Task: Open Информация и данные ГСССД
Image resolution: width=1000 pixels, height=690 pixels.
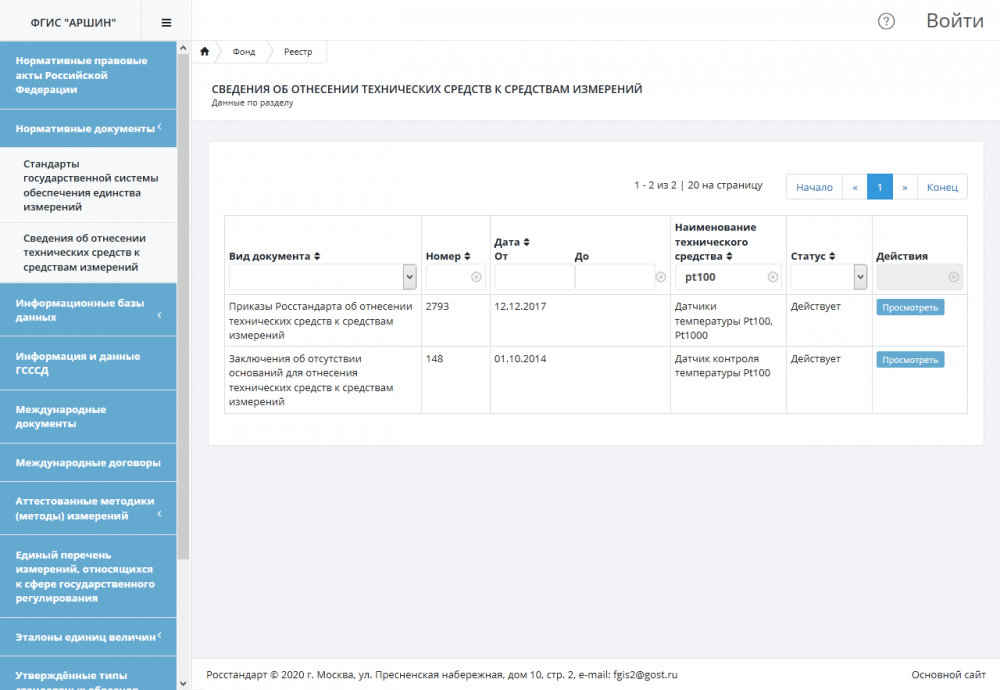Action: tap(88, 363)
